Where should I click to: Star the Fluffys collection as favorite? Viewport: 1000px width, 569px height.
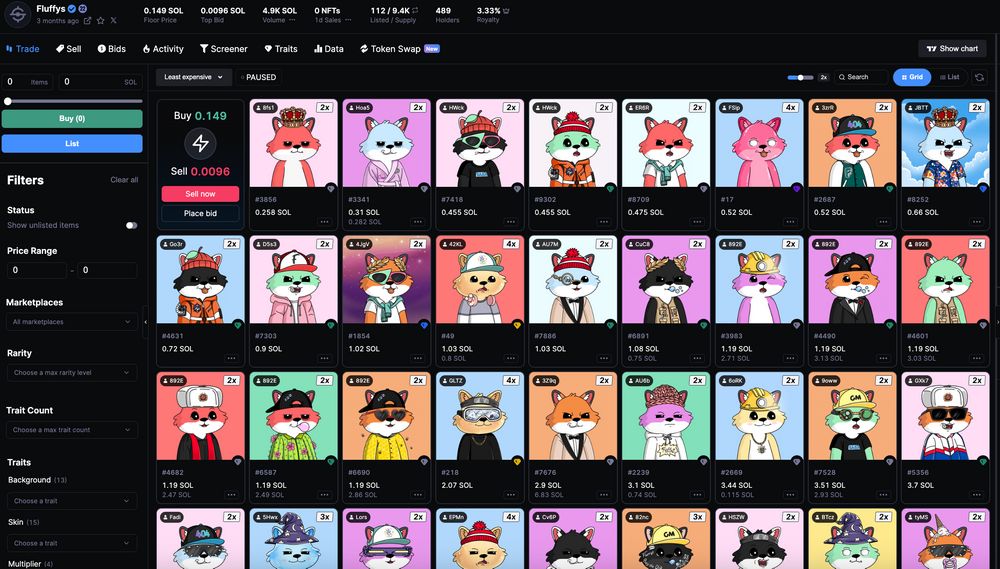(100, 20)
